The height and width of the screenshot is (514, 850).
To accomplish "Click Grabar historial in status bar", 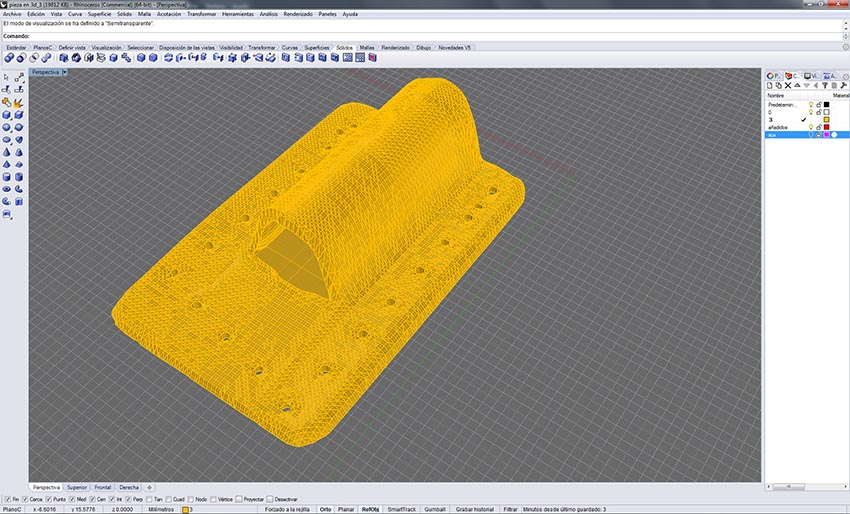I will coord(474,510).
